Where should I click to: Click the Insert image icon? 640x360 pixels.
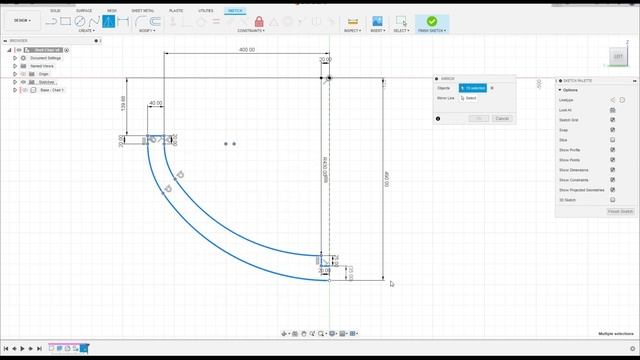pos(378,21)
